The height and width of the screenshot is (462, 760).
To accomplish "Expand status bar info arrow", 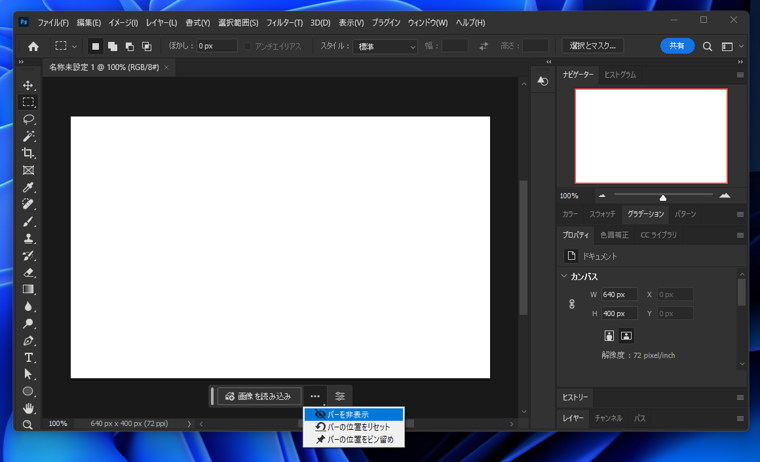I will (189, 424).
